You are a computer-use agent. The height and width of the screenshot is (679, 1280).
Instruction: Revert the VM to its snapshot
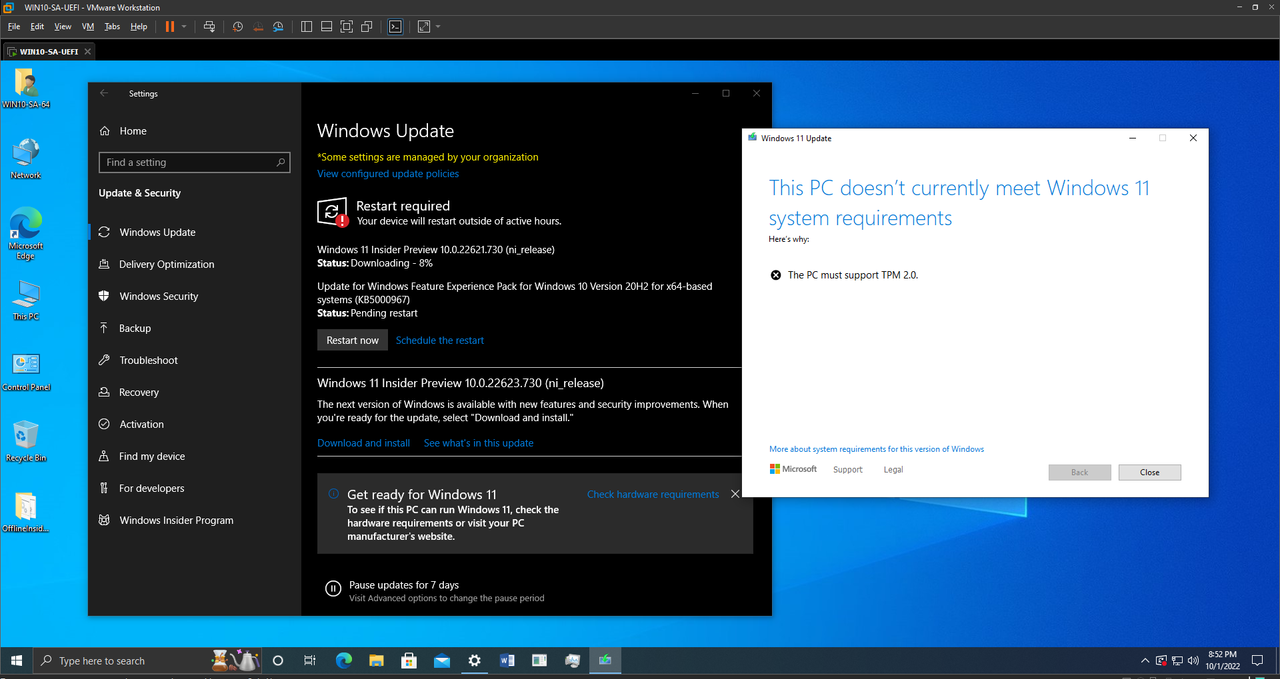(x=258, y=27)
